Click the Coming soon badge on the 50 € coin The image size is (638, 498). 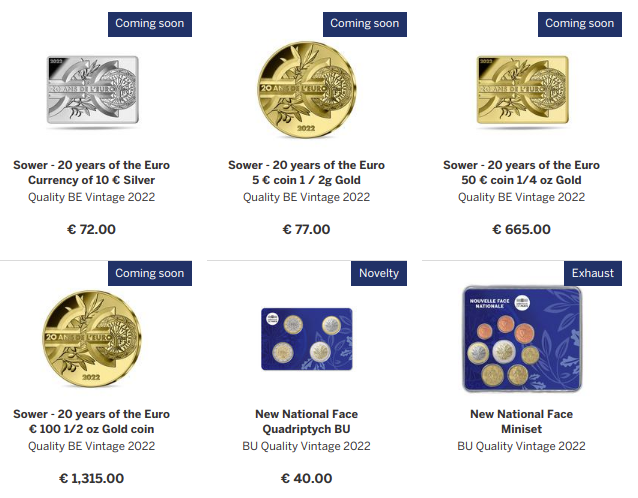tap(579, 24)
